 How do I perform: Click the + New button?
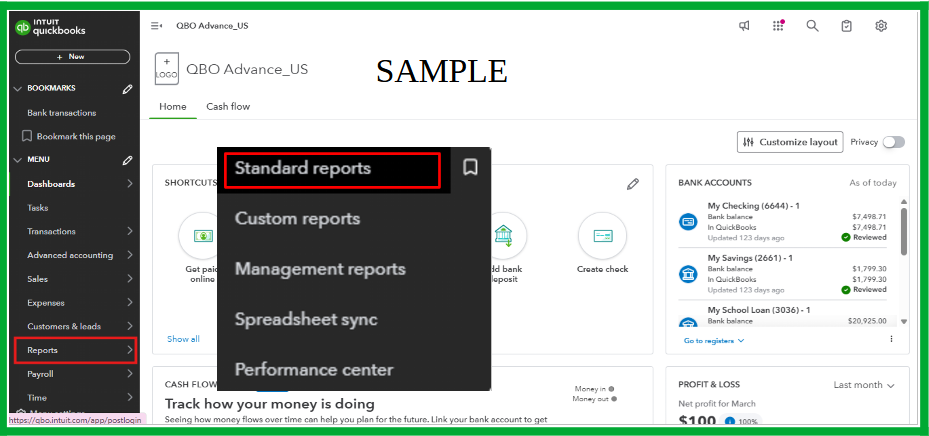72,57
